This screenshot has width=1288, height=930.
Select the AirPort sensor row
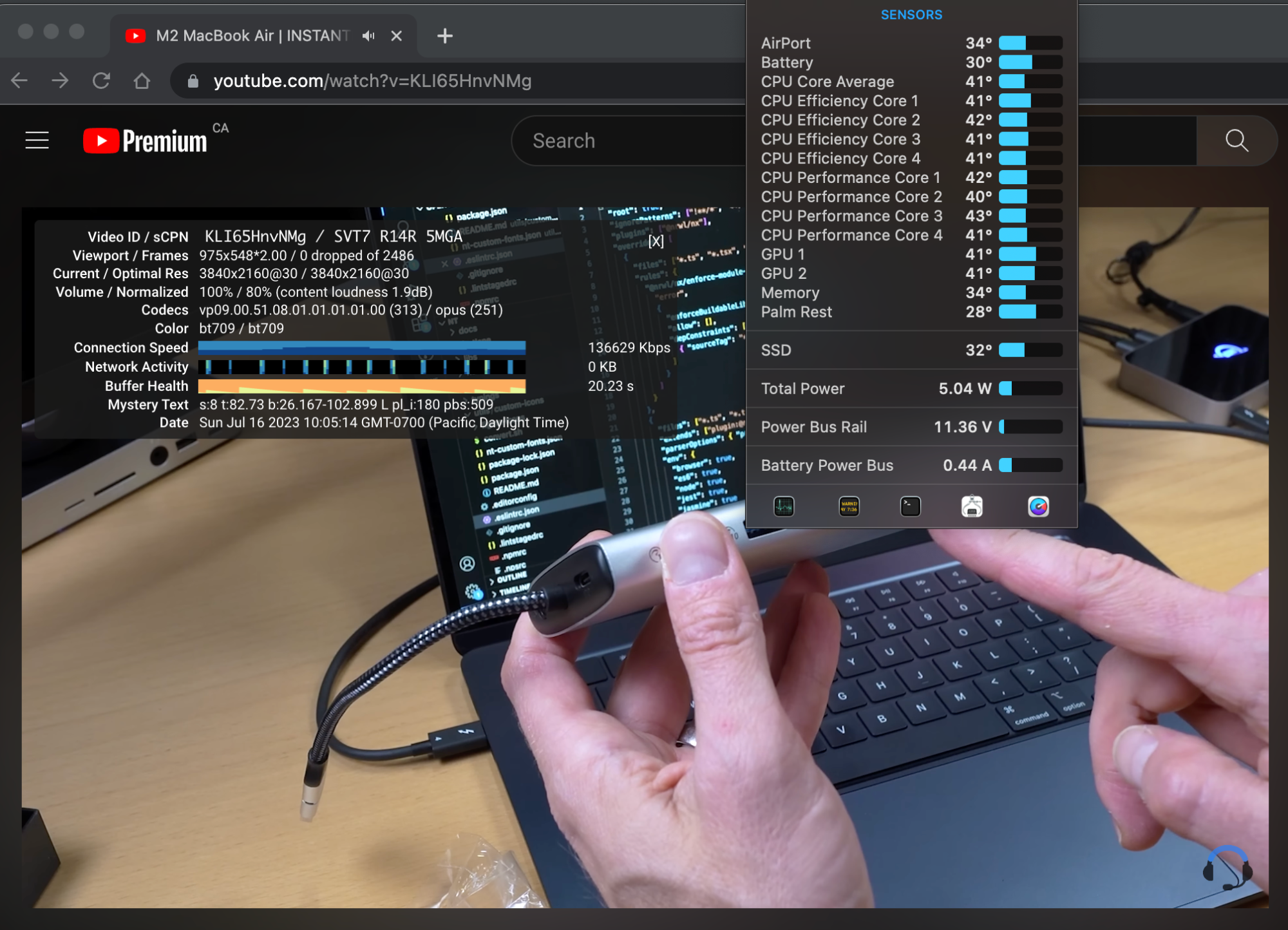click(911, 43)
